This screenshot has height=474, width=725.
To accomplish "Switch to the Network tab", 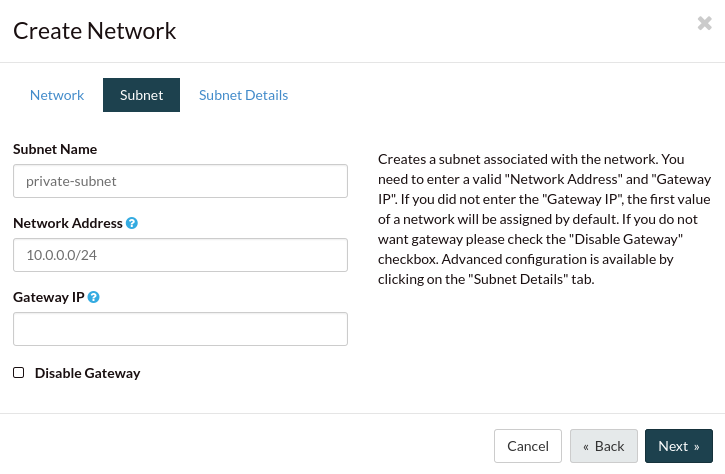I will (x=57, y=95).
